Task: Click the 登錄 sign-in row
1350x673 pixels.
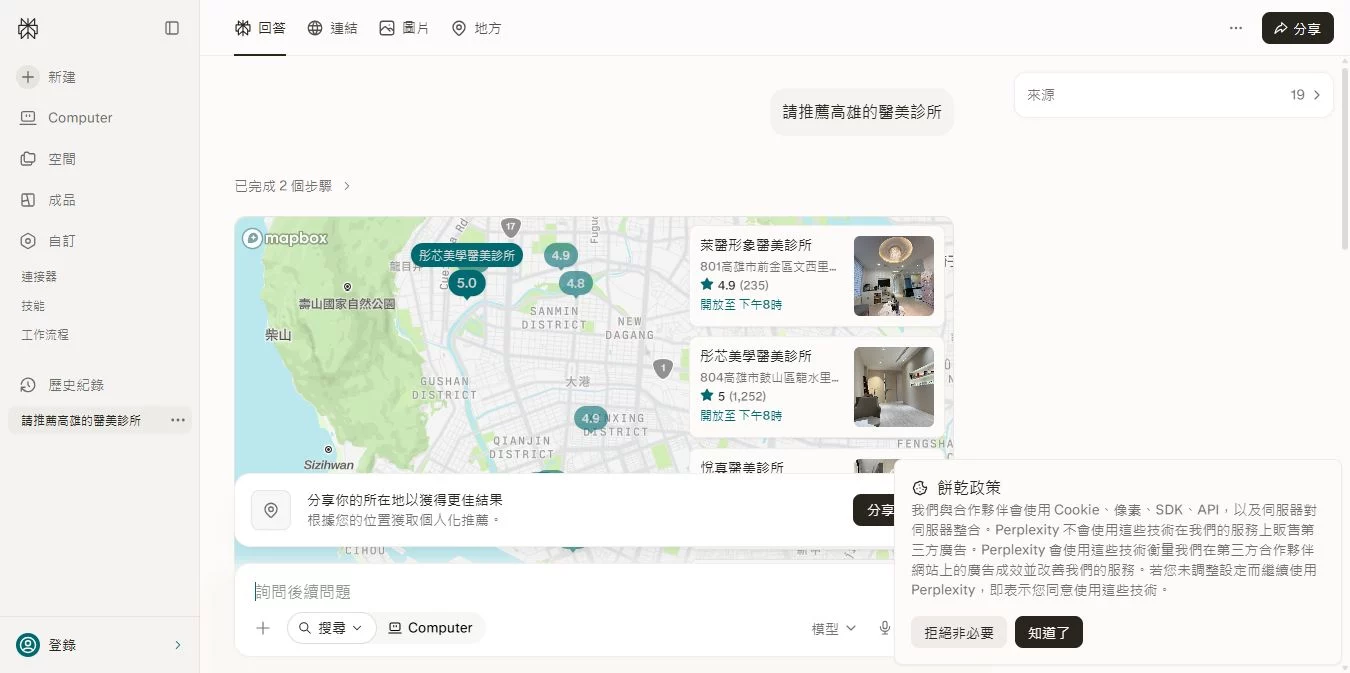Action: tap(99, 645)
